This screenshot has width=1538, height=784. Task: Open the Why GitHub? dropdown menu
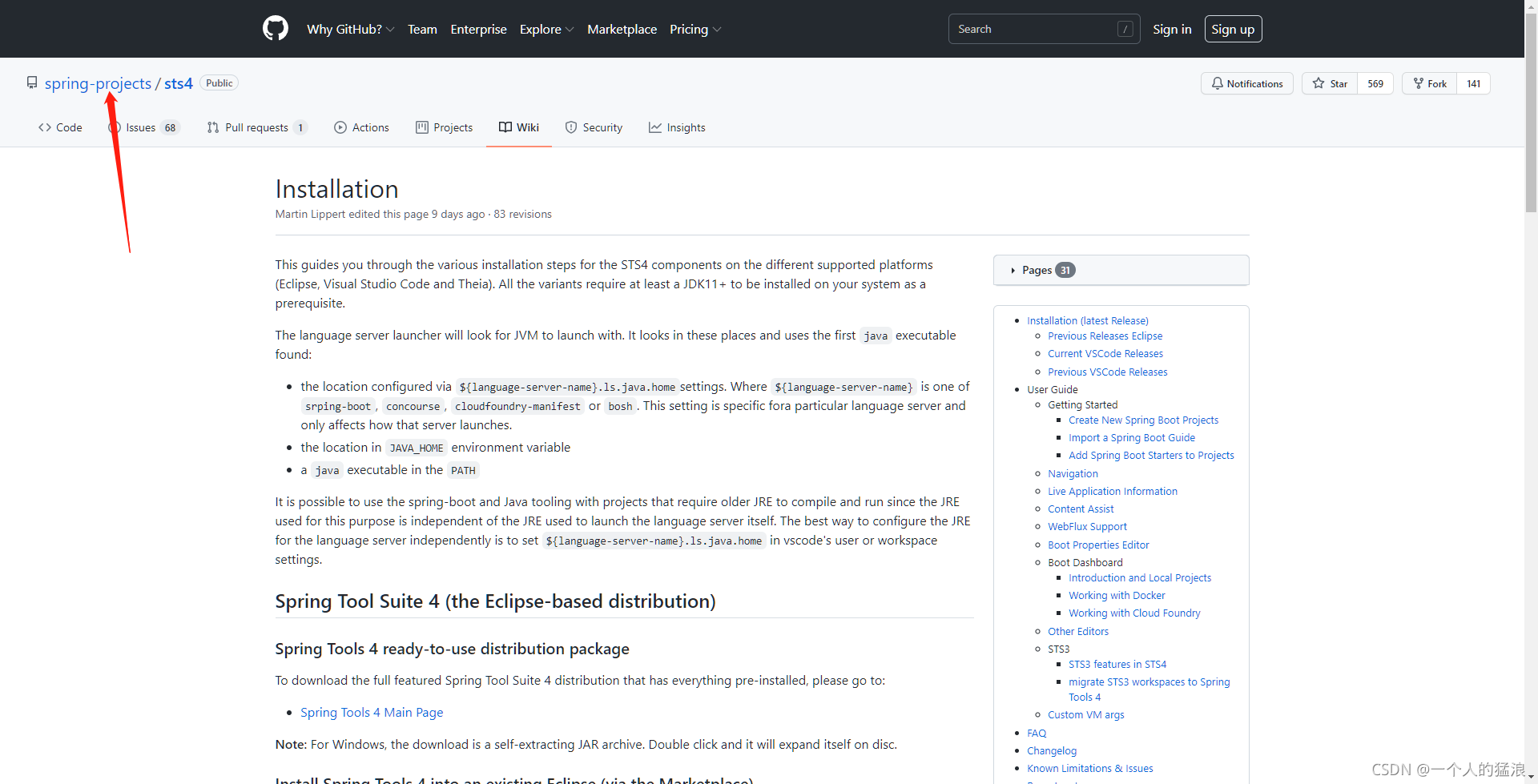[350, 29]
